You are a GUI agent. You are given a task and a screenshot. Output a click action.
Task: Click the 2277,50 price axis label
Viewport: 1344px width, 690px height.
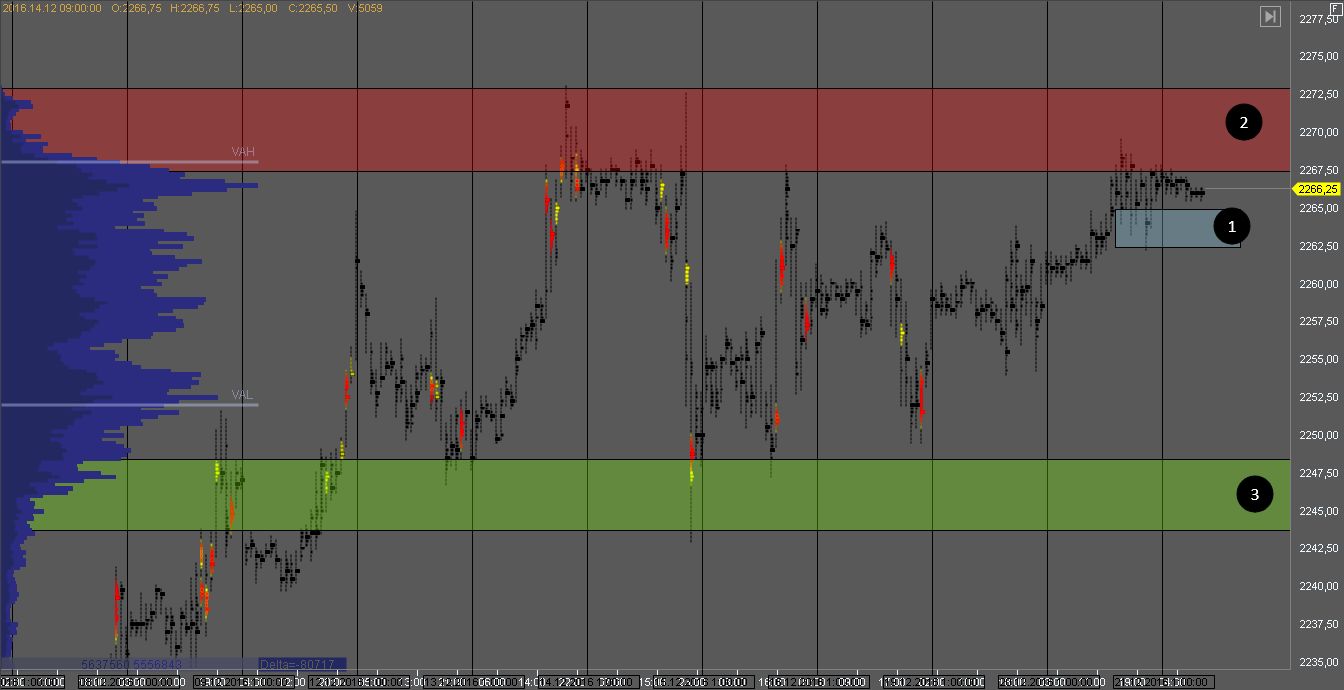tap(1319, 19)
